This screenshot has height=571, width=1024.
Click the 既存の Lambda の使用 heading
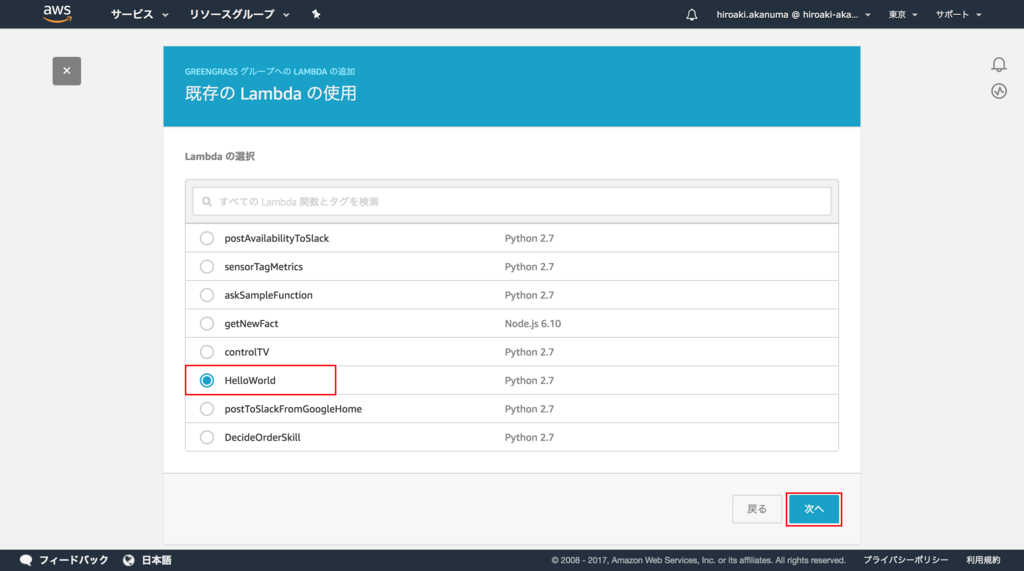pos(270,93)
